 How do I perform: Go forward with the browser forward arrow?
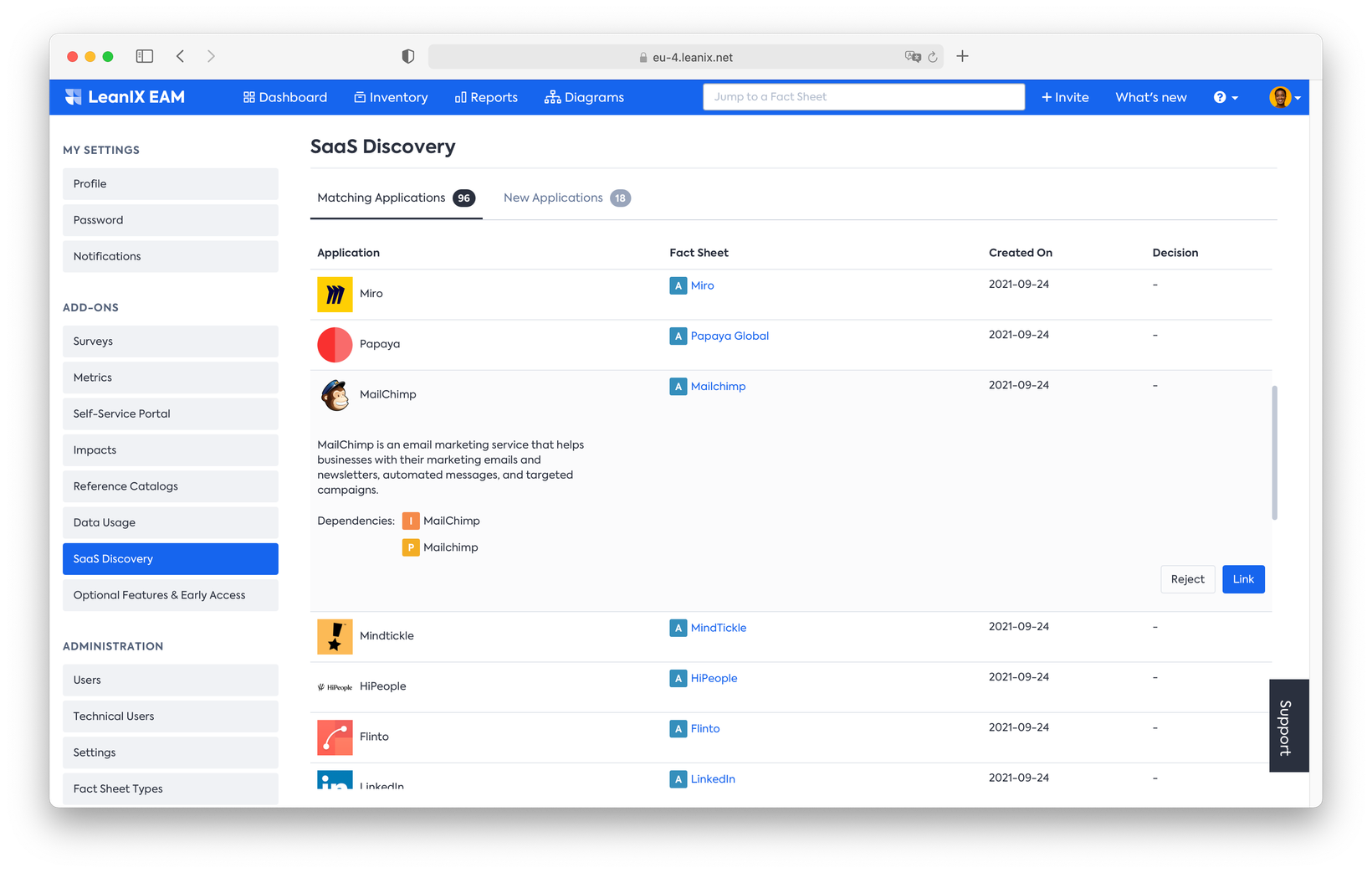tap(211, 56)
